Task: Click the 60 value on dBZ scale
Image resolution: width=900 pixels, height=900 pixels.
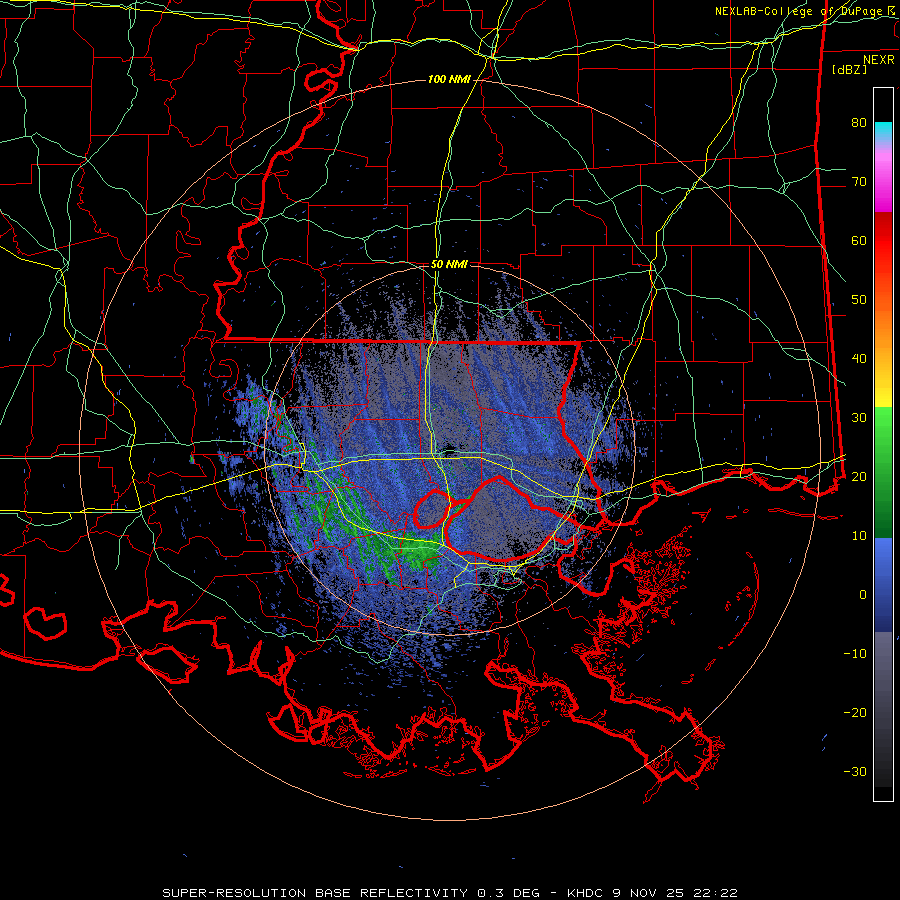Action: (x=859, y=240)
